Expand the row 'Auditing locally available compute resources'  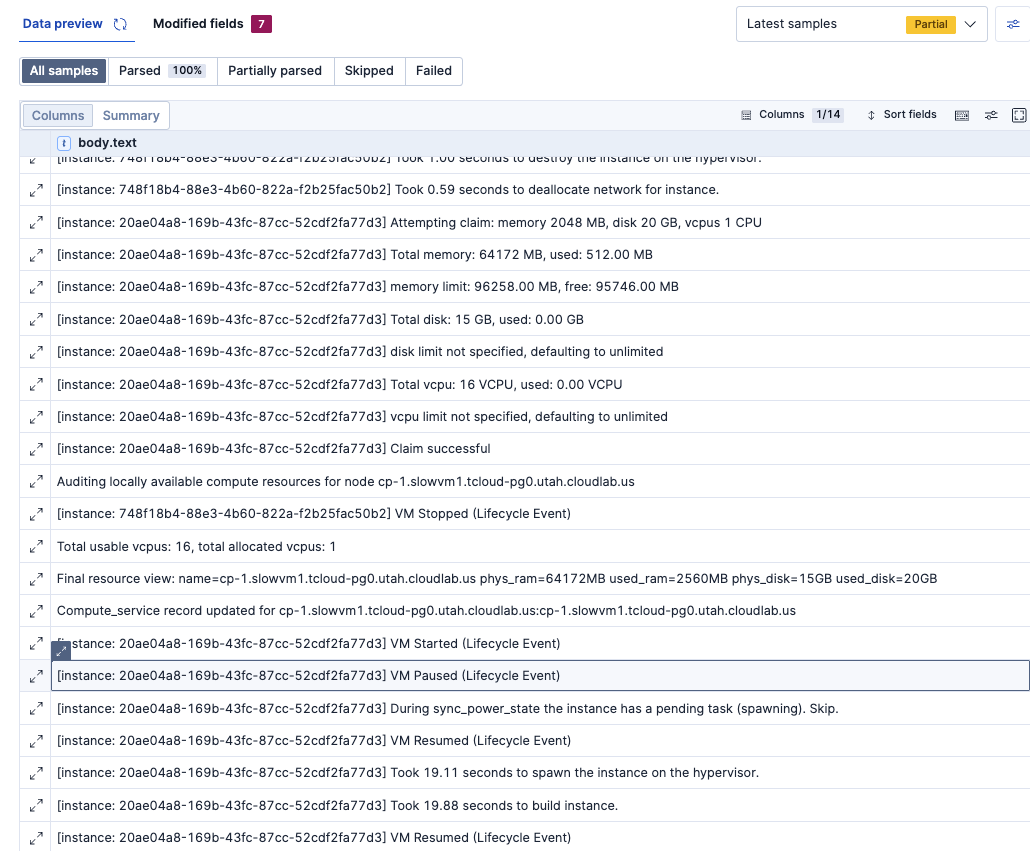[35, 482]
